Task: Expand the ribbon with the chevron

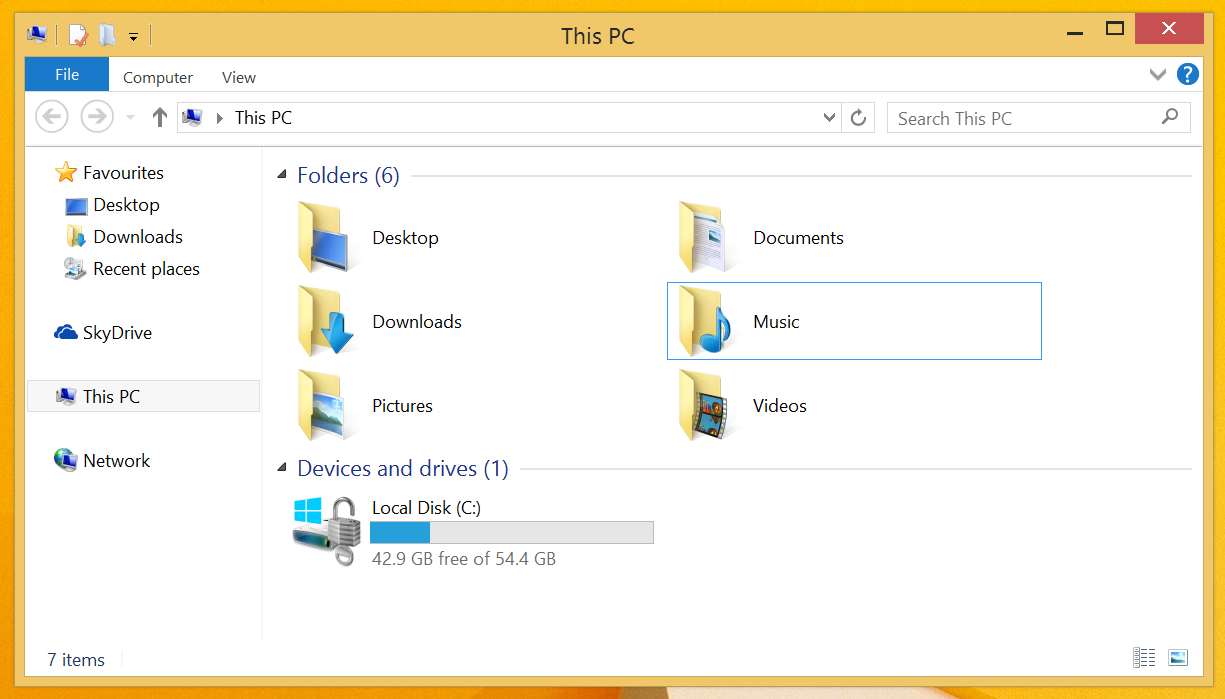Action: [x=1158, y=74]
